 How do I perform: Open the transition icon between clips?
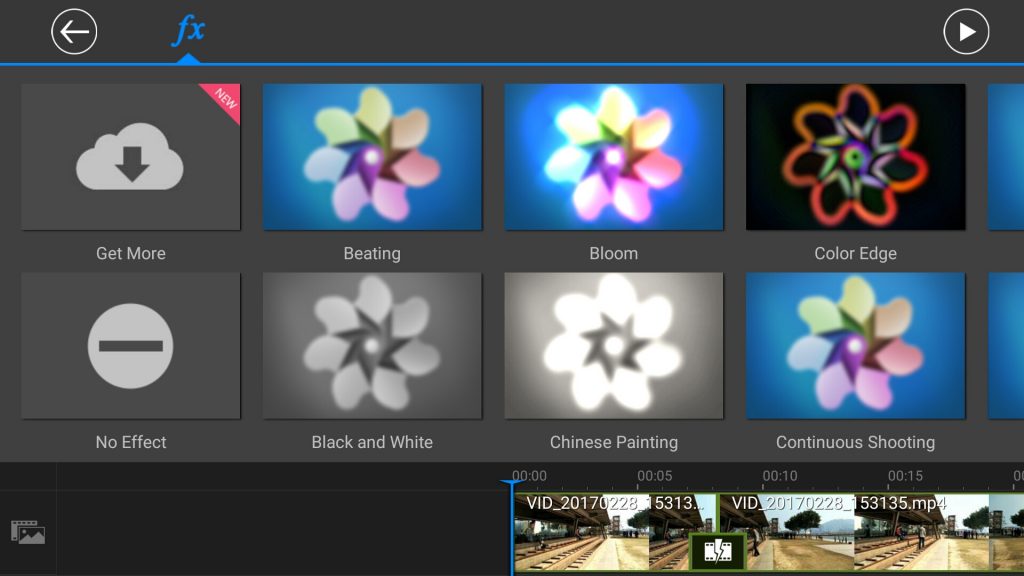[x=718, y=551]
